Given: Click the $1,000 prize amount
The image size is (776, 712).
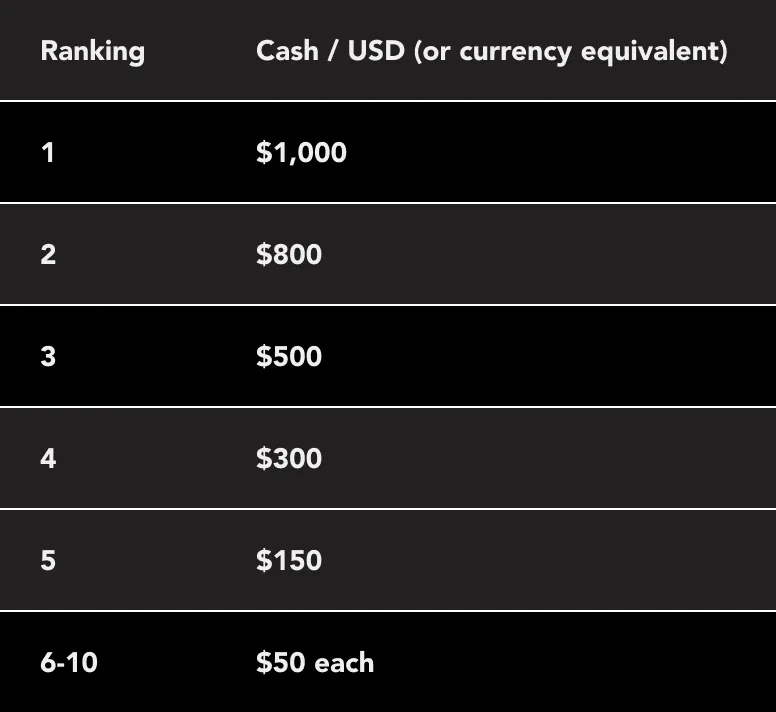Looking at the screenshot, I should pos(301,153).
